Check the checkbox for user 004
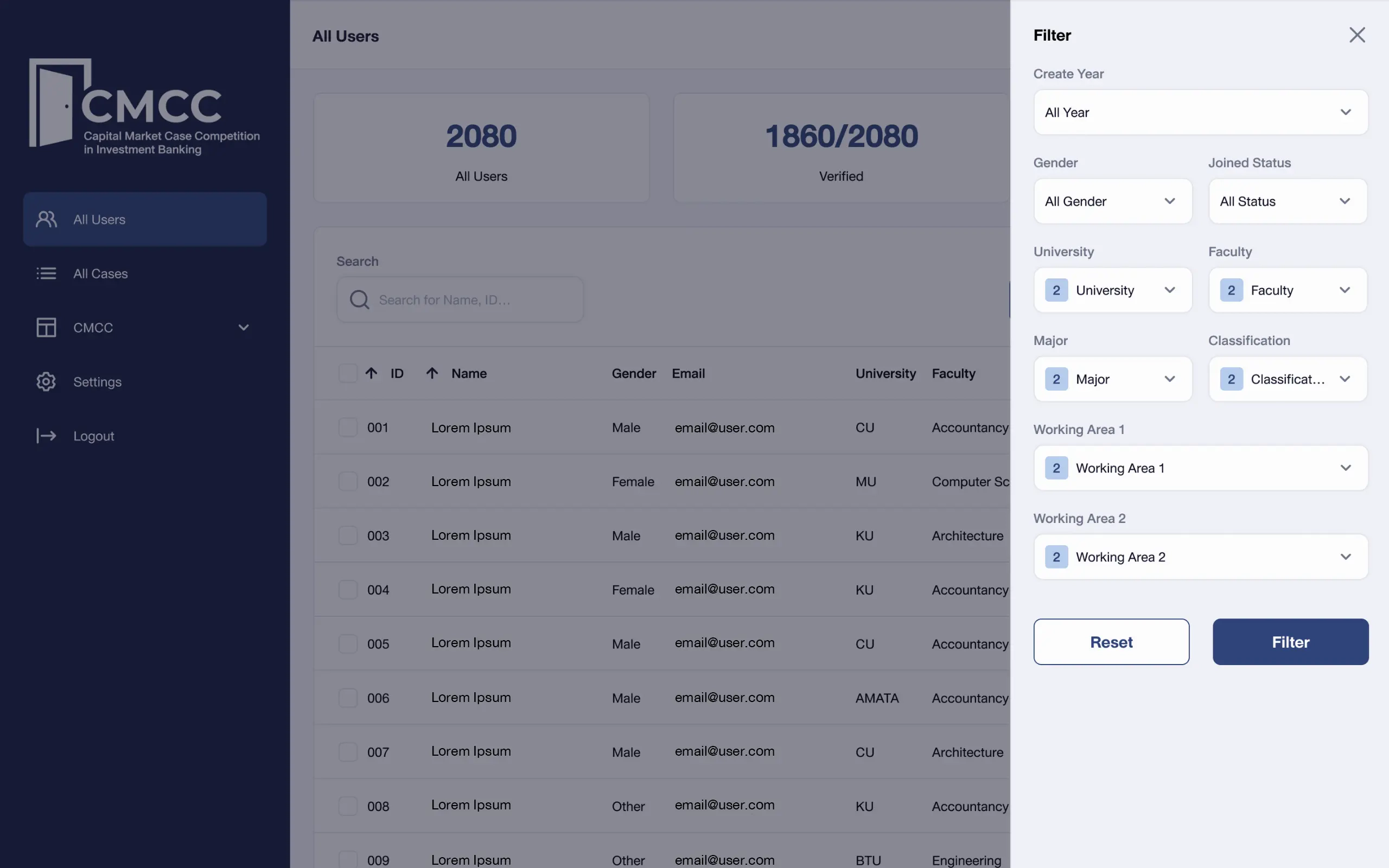Viewport: 1389px width, 868px height. pyautogui.click(x=348, y=590)
